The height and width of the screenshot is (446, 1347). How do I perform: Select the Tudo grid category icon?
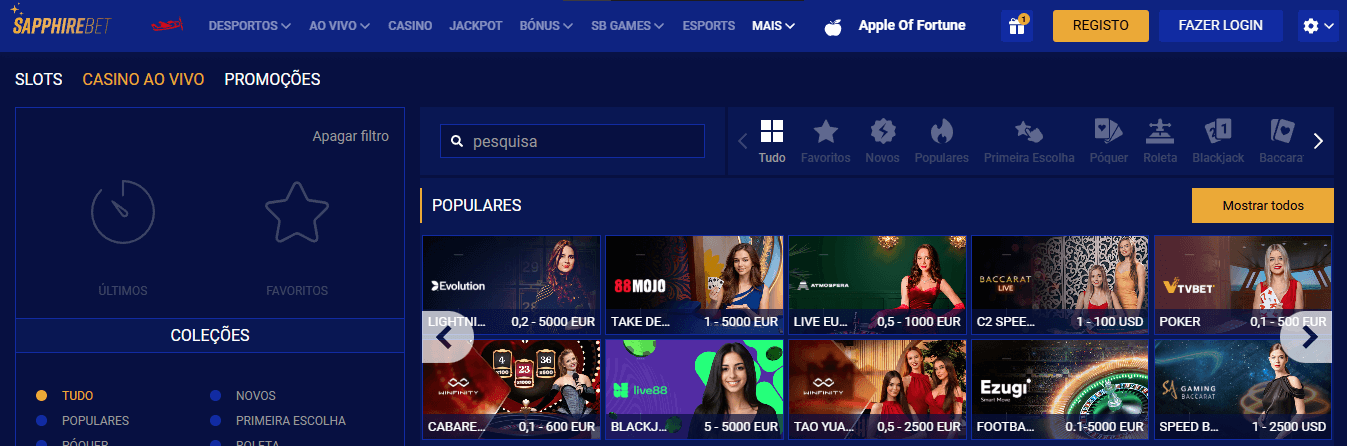772,132
